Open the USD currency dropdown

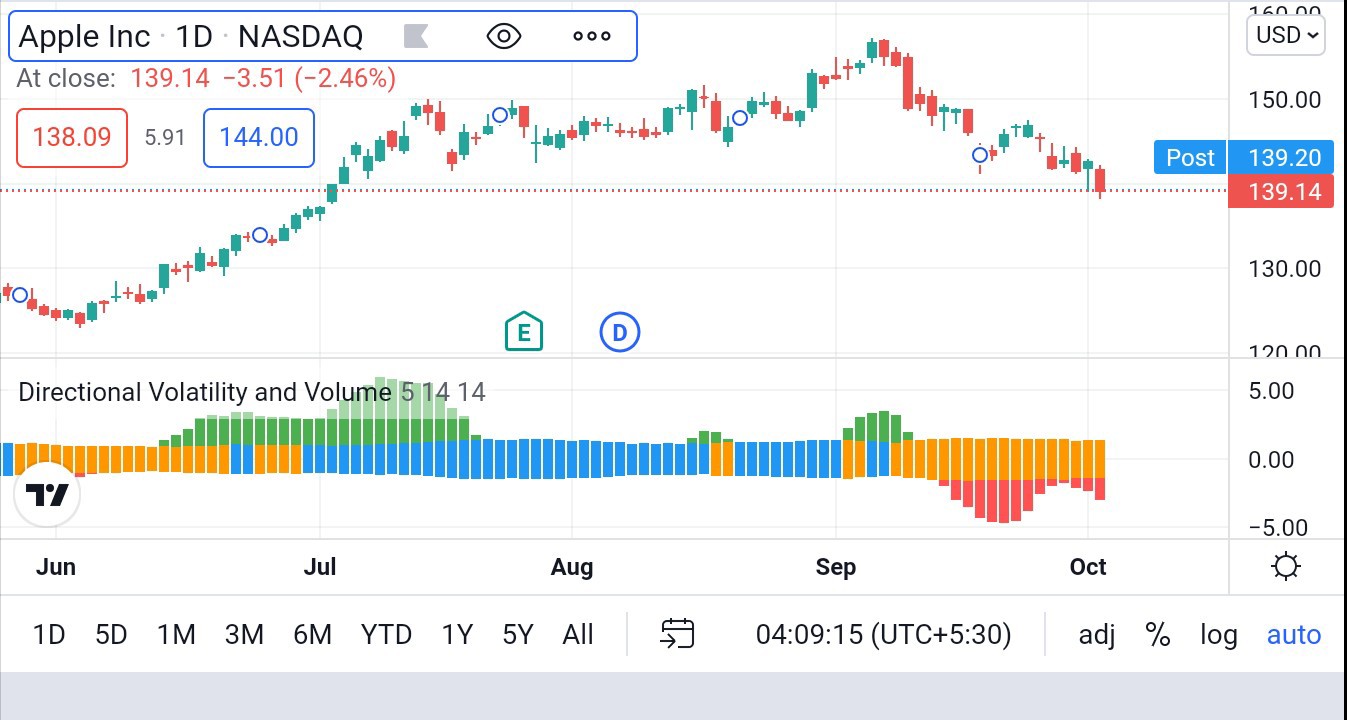[x=1286, y=36]
